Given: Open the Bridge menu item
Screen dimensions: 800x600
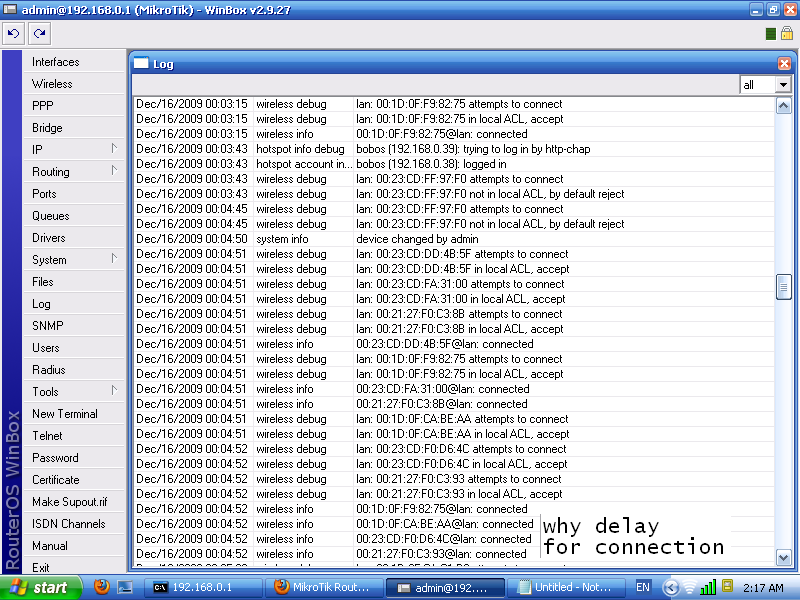Looking at the screenshot, I should point(74,128).
